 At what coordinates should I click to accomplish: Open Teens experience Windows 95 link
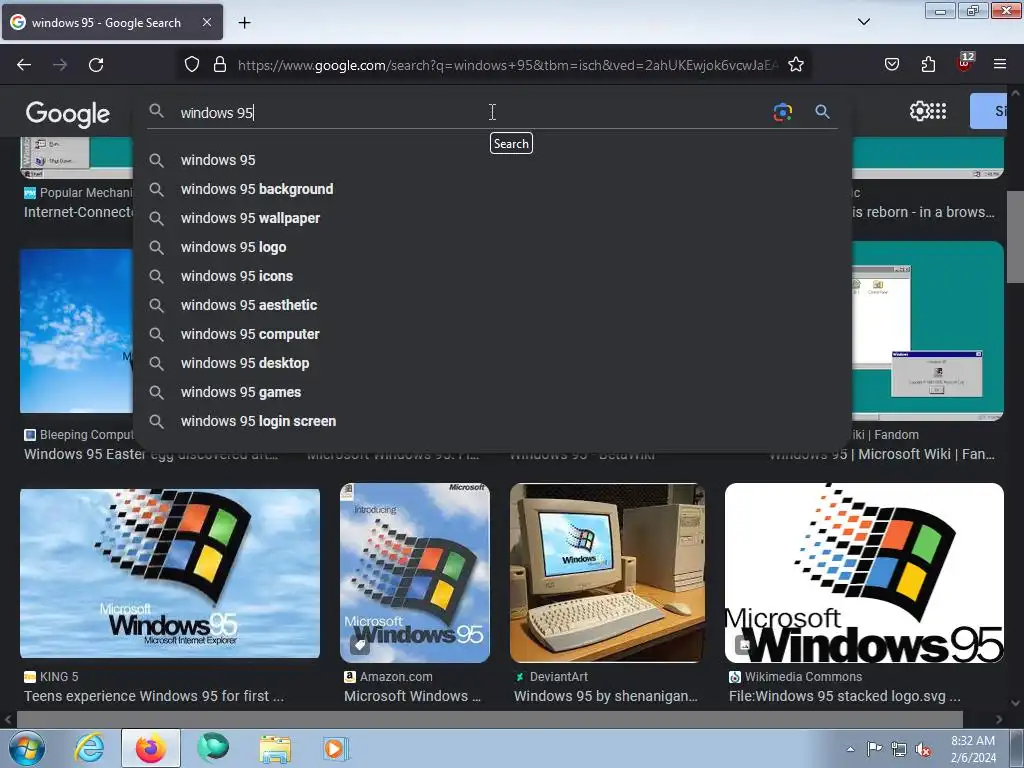tap(154, 696)
